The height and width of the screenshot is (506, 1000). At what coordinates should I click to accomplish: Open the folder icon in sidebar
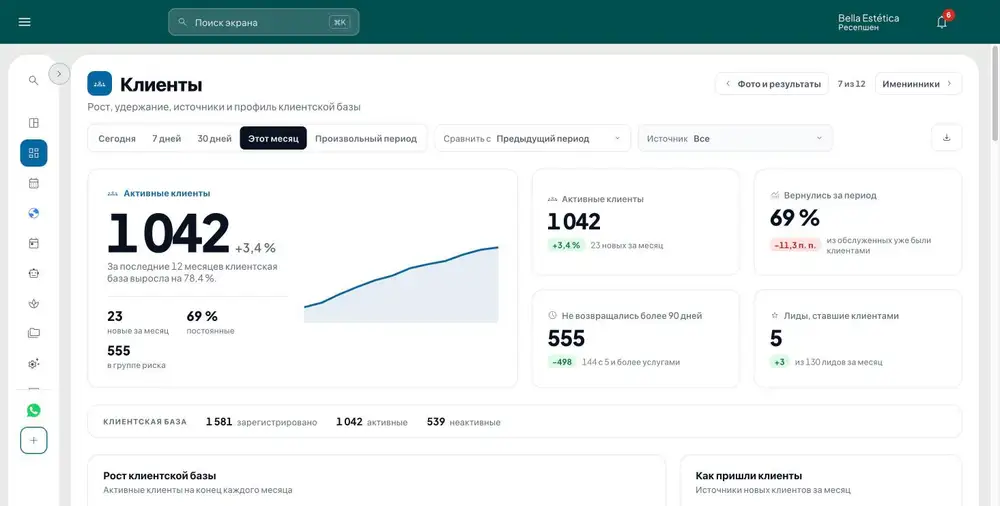[34, 333]
